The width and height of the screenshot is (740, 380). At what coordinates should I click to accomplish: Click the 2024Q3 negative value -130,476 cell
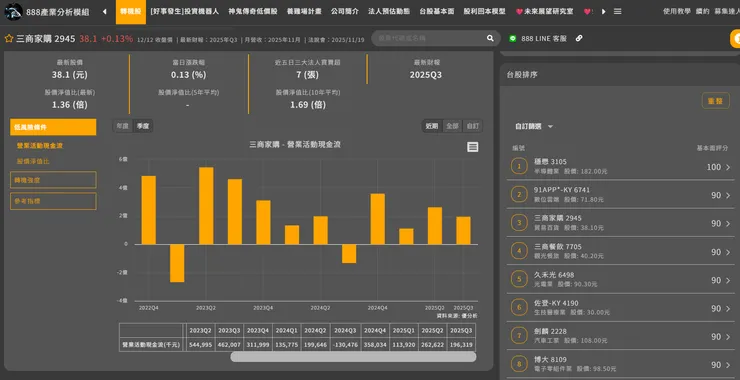[x=346, y=345]
